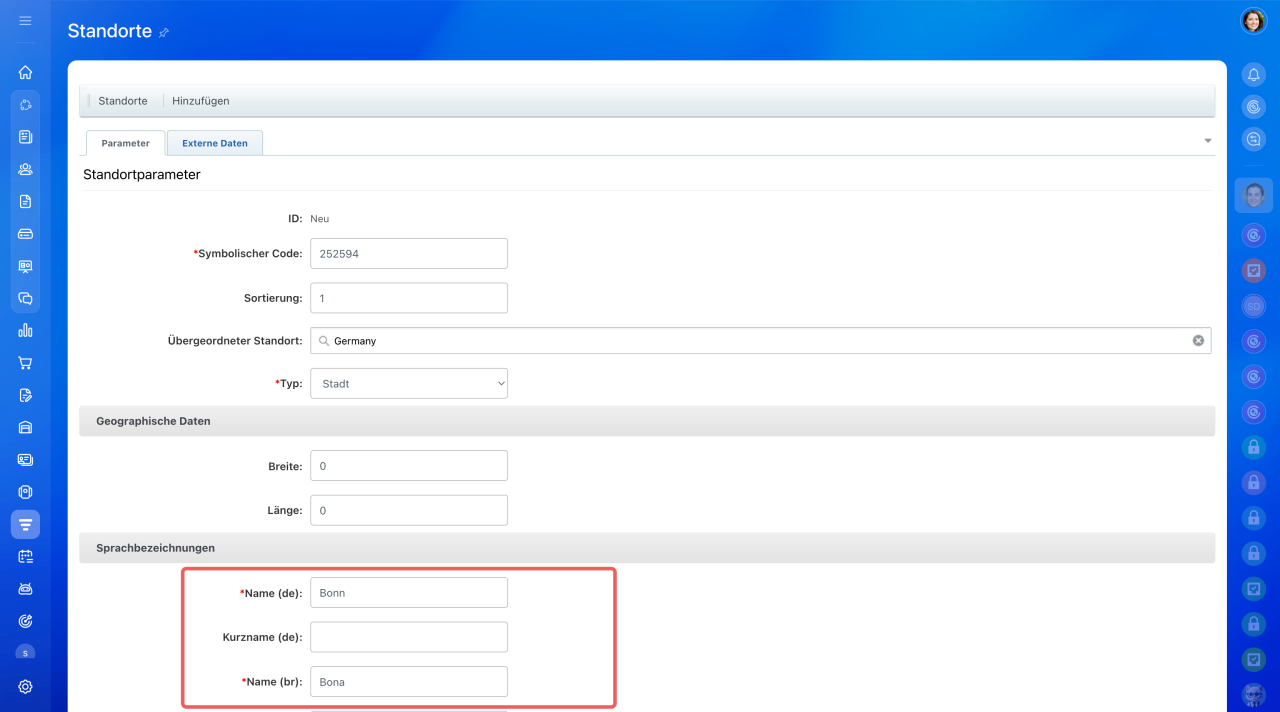
Task: Open the shopping cart icon in sidebar
Action: pos(26,363)
